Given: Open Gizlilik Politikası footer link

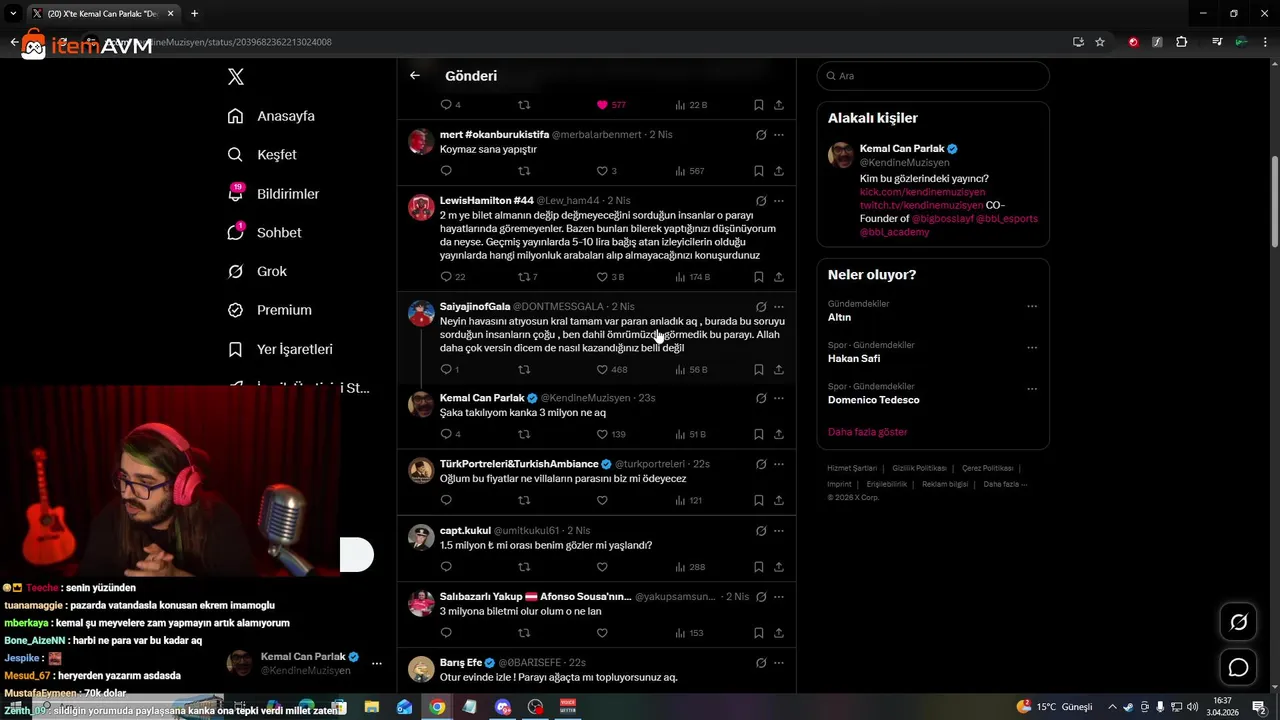Looking at the screenshot, I should click(919, 468).
